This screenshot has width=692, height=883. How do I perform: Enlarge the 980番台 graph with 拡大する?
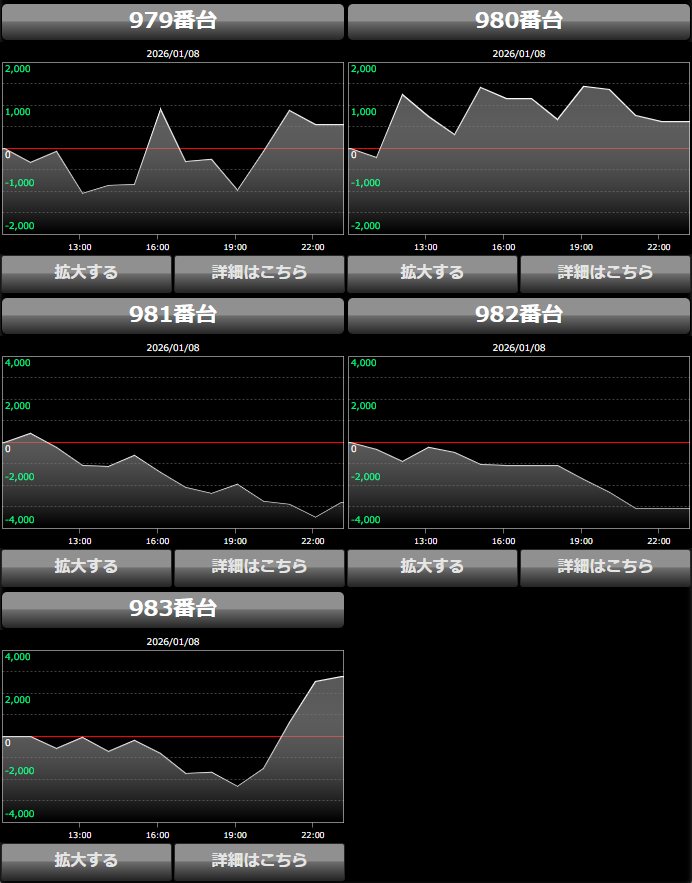pos(432,273)
